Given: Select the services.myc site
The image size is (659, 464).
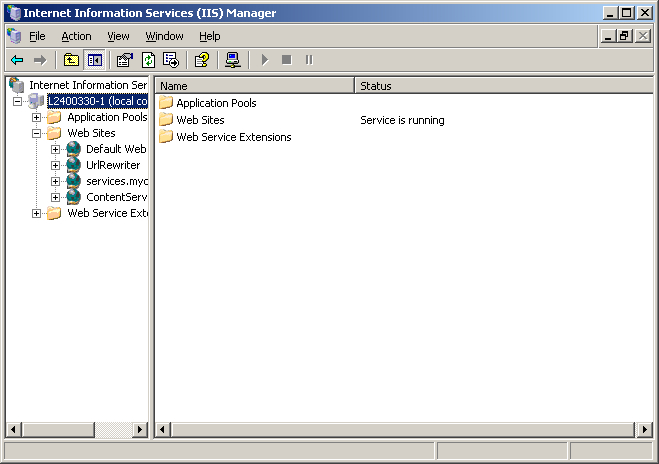Looking at the screenshot, I should [116, 181].
